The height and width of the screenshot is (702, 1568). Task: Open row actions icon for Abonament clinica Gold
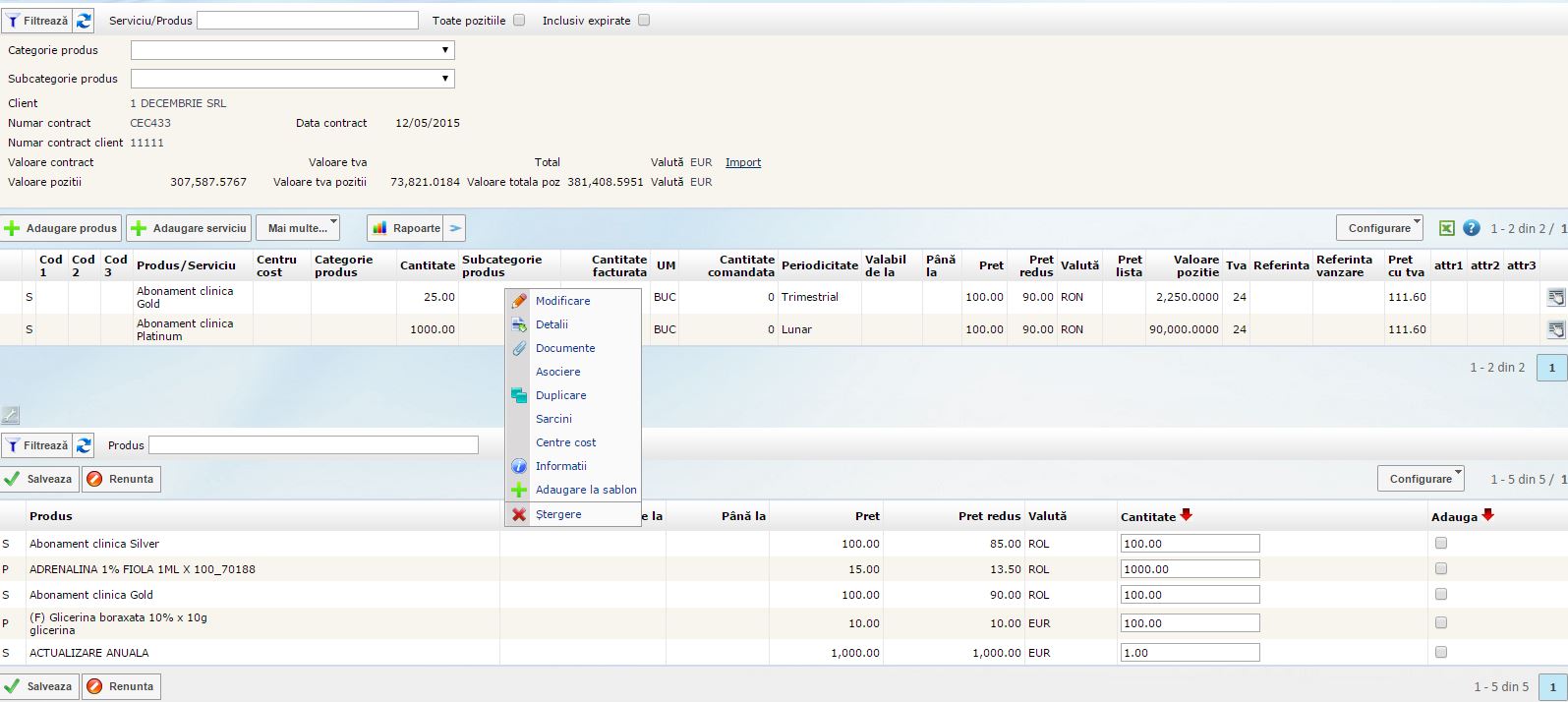1555,297
